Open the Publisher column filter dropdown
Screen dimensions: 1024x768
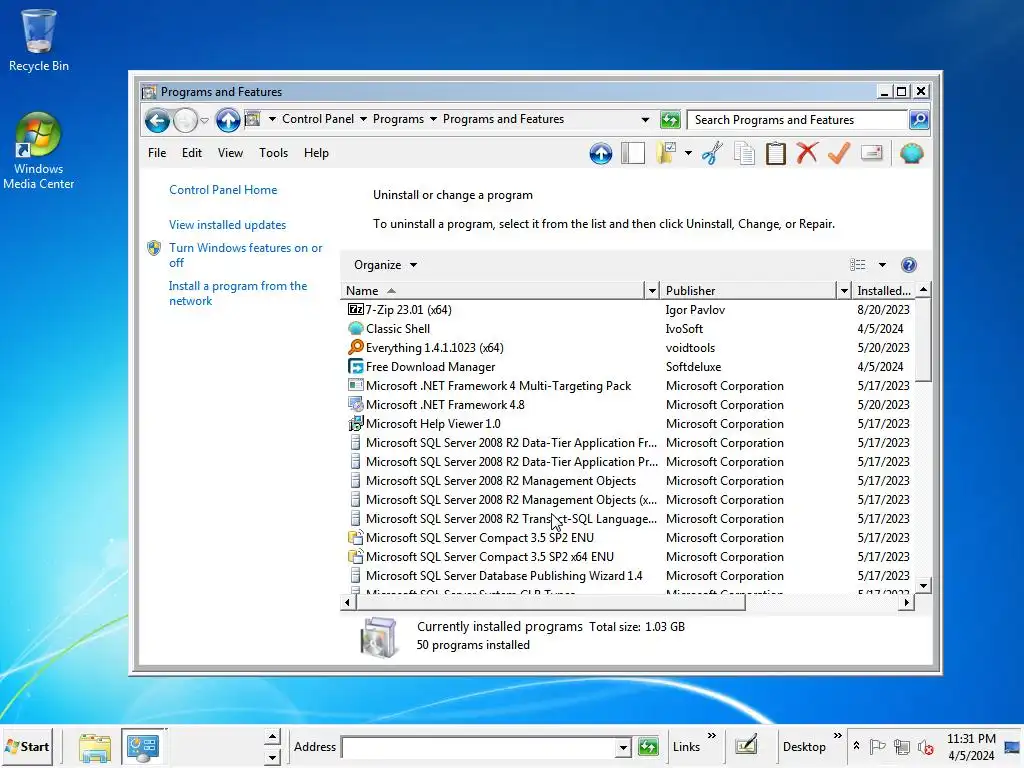tap(844, 291)
